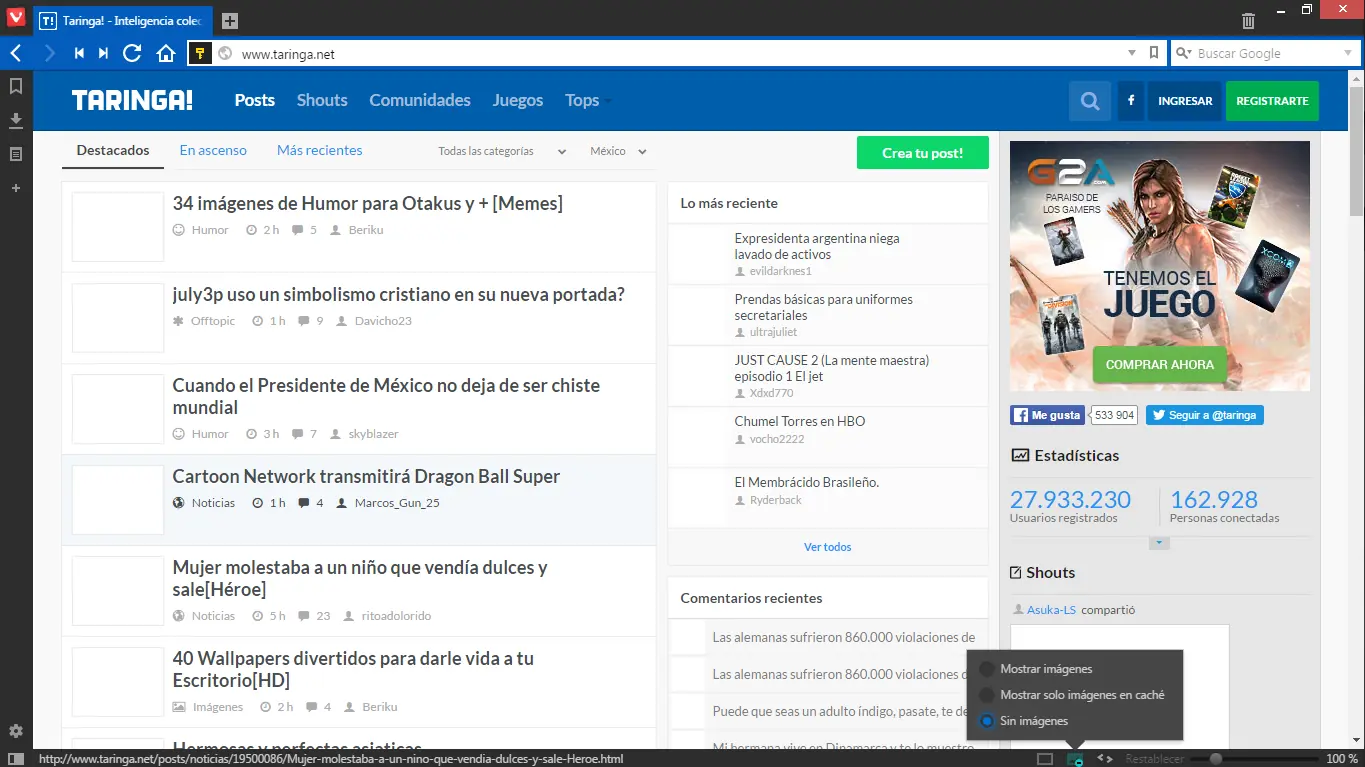The height and width of the screenshot is (767, 1365).
Task: Click Me gusta Facebook button
Action: click(1047, 415)
